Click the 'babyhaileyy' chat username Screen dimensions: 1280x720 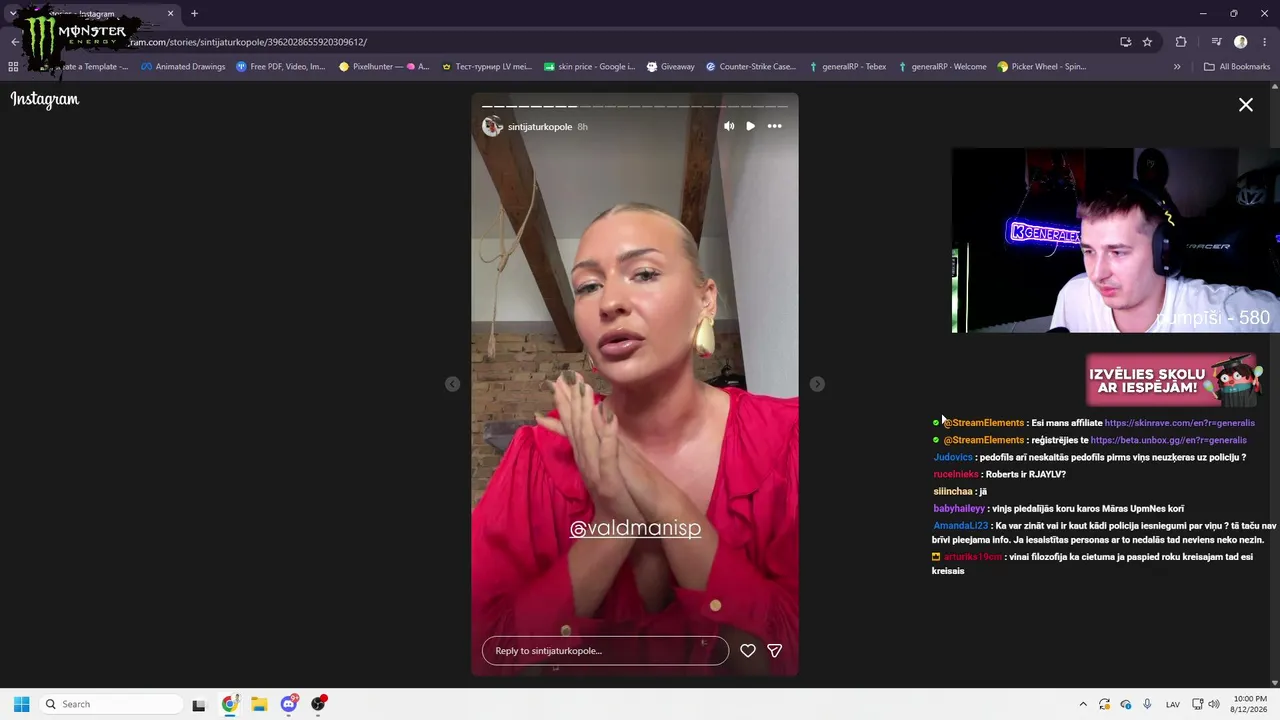coord(959,509)
